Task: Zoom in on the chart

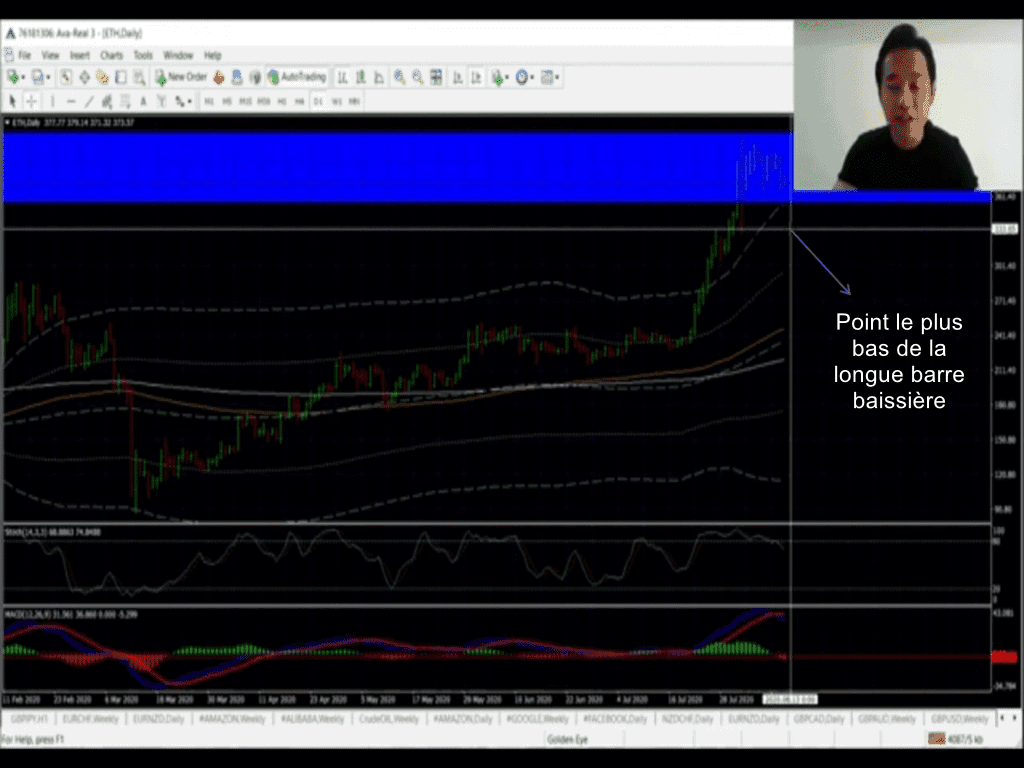Action: point(400,77)
